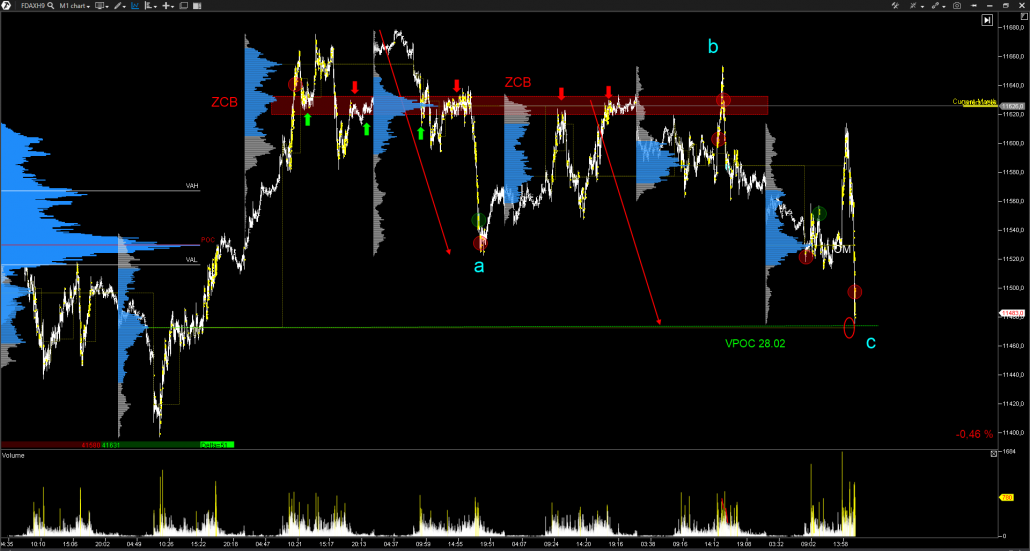This screenshot has width=1030, height=551.
Task: Open Volume panel settings corner icon
Action: [993, 454]
